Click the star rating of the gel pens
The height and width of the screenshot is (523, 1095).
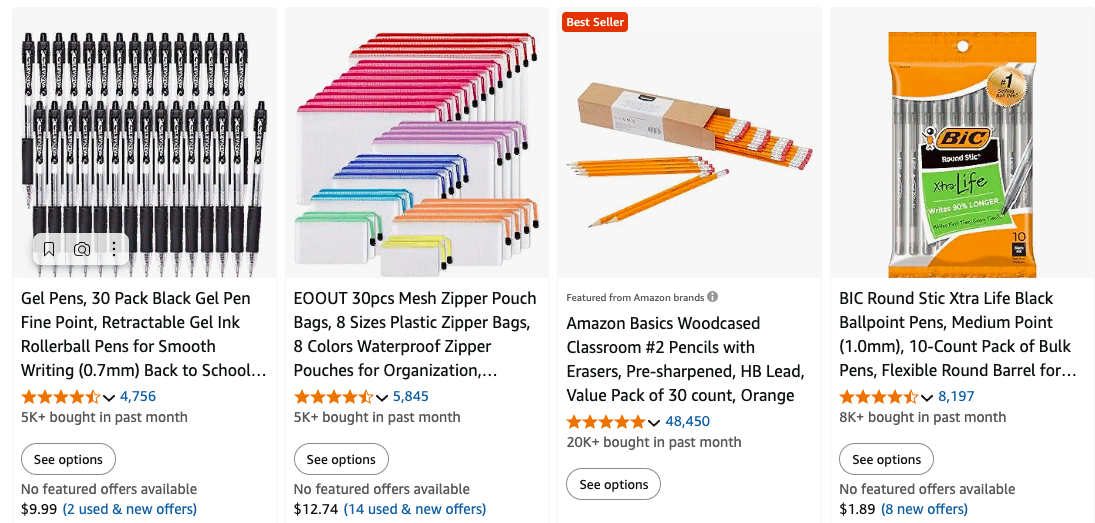pos(60,396)
